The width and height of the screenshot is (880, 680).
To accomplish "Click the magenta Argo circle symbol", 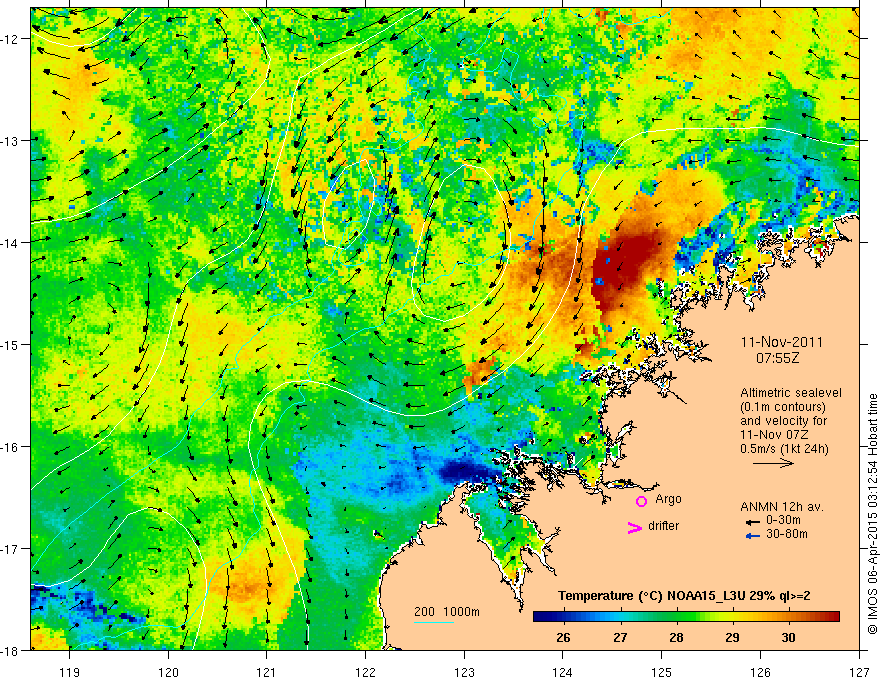I will (x=641, y=501).
